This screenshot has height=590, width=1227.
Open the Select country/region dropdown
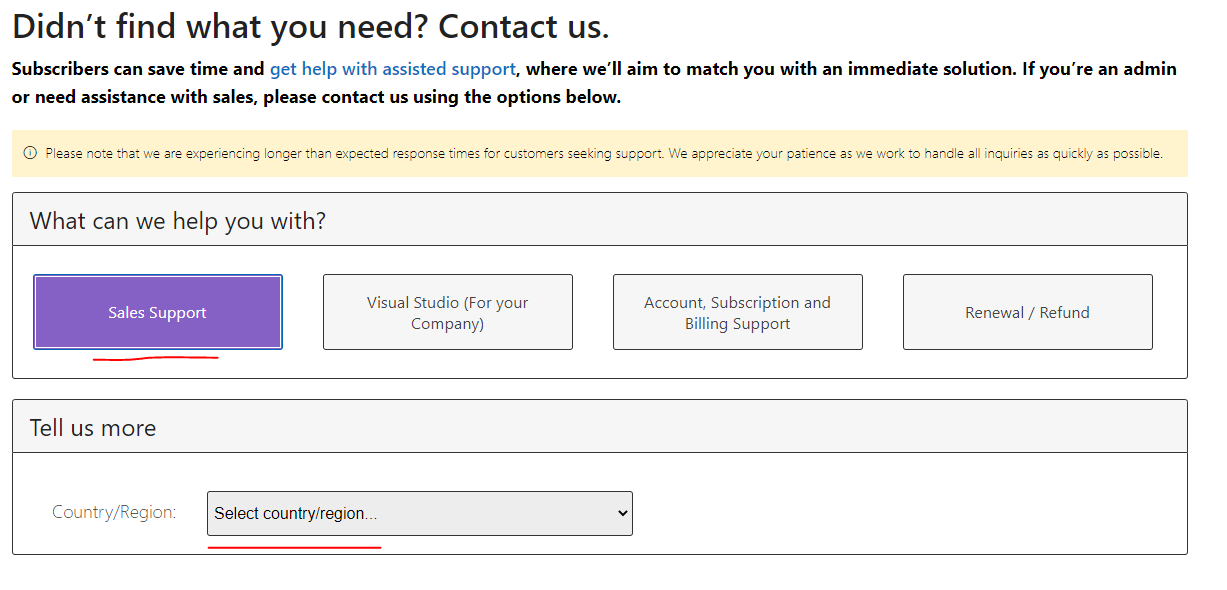420,513
